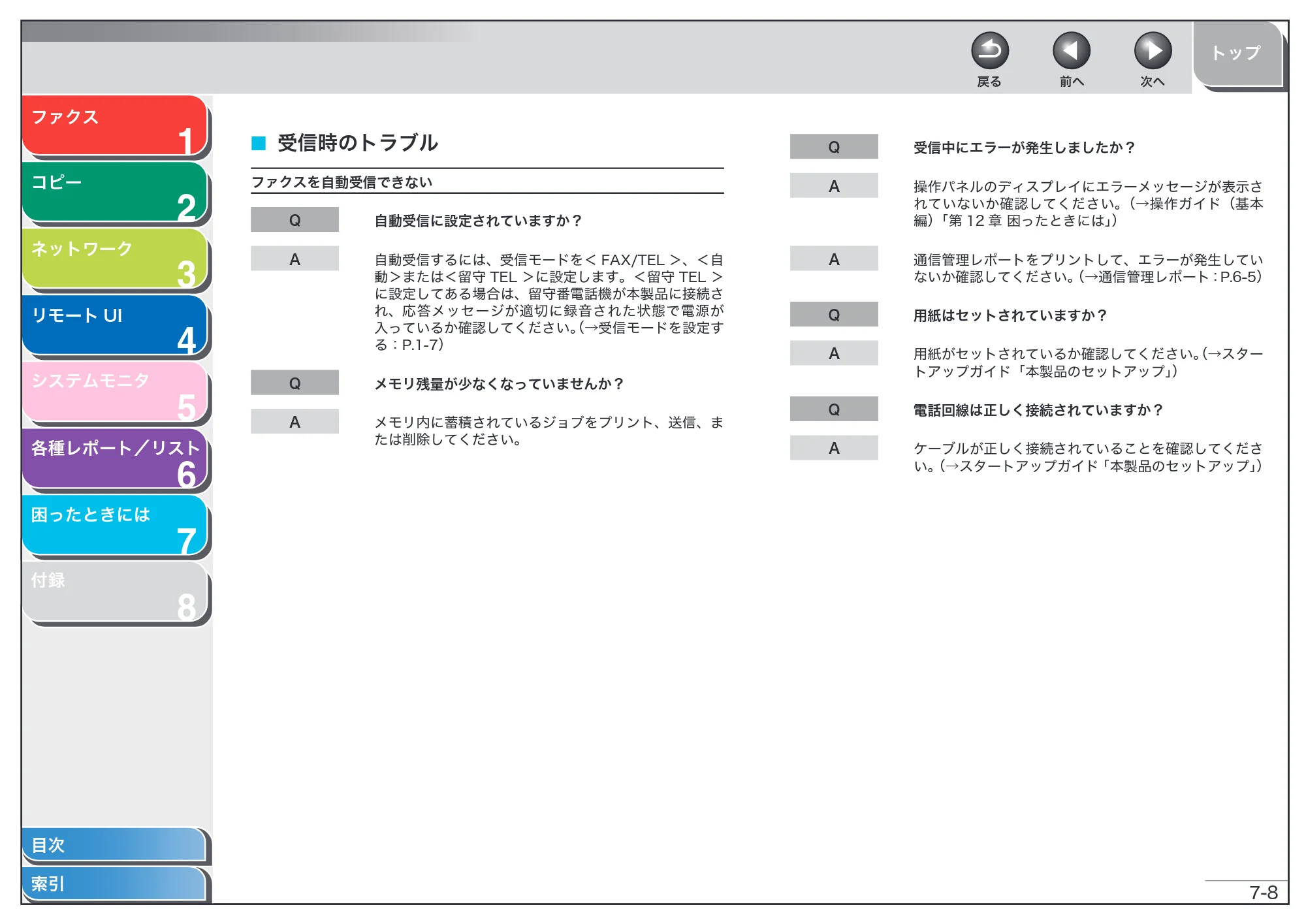This screenshot has height=924, width=1306.
Task: Open the トップ tab at top right
Action: (1237, 54)
